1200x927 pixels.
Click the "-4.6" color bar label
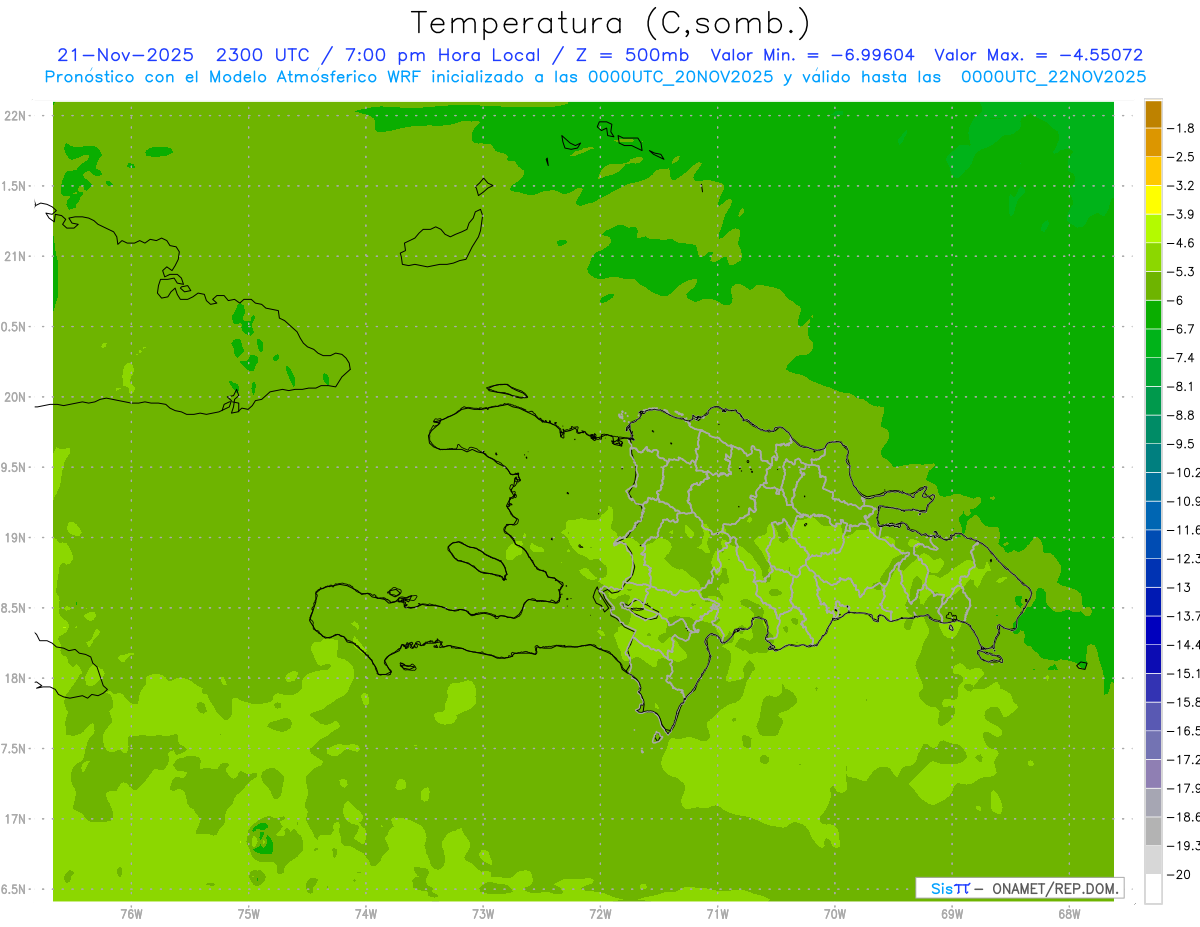click(x=1183, y=243)
